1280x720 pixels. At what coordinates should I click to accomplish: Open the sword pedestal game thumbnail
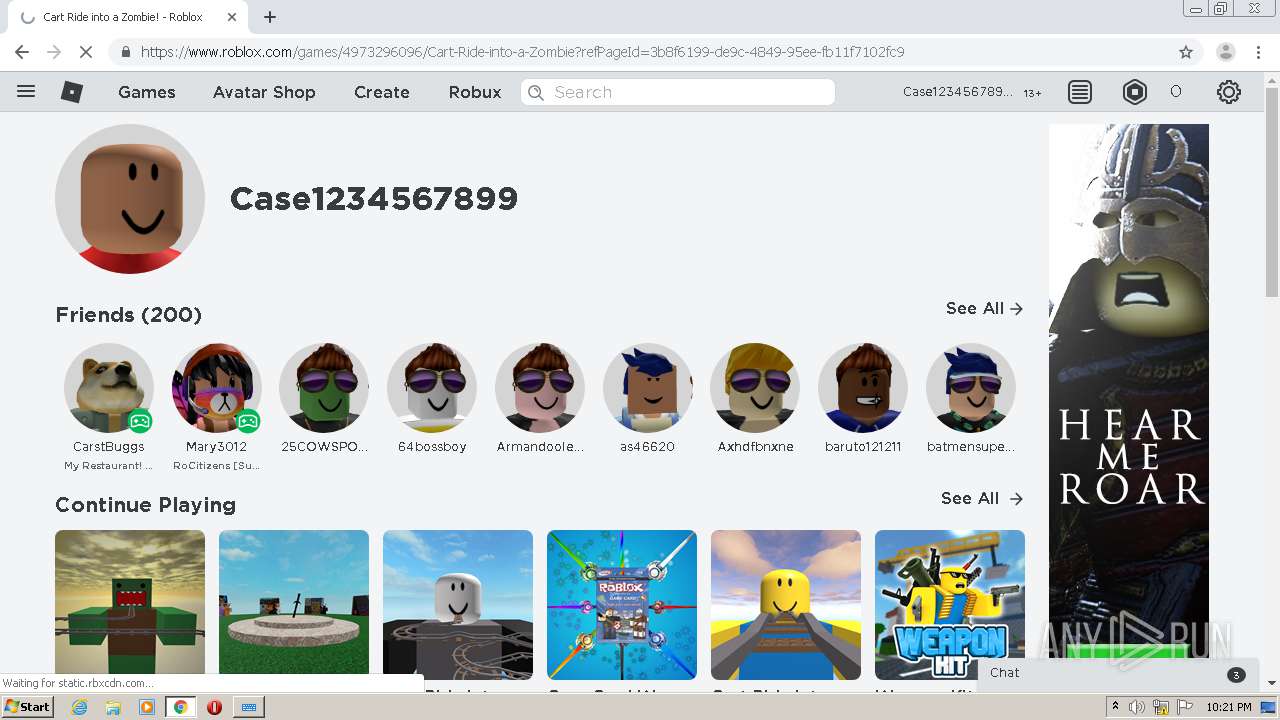point(294,605)
